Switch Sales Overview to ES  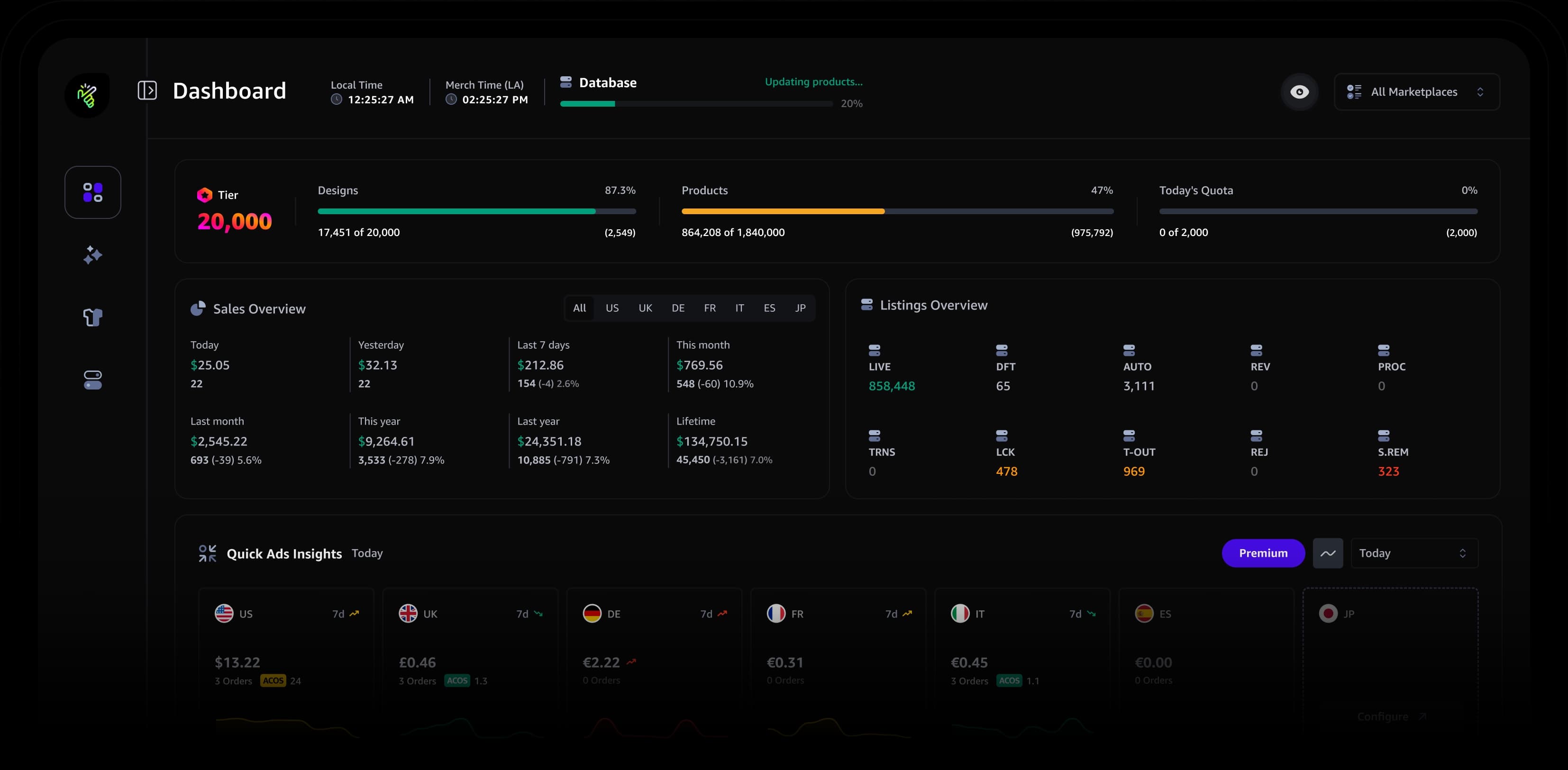[769, 308]
